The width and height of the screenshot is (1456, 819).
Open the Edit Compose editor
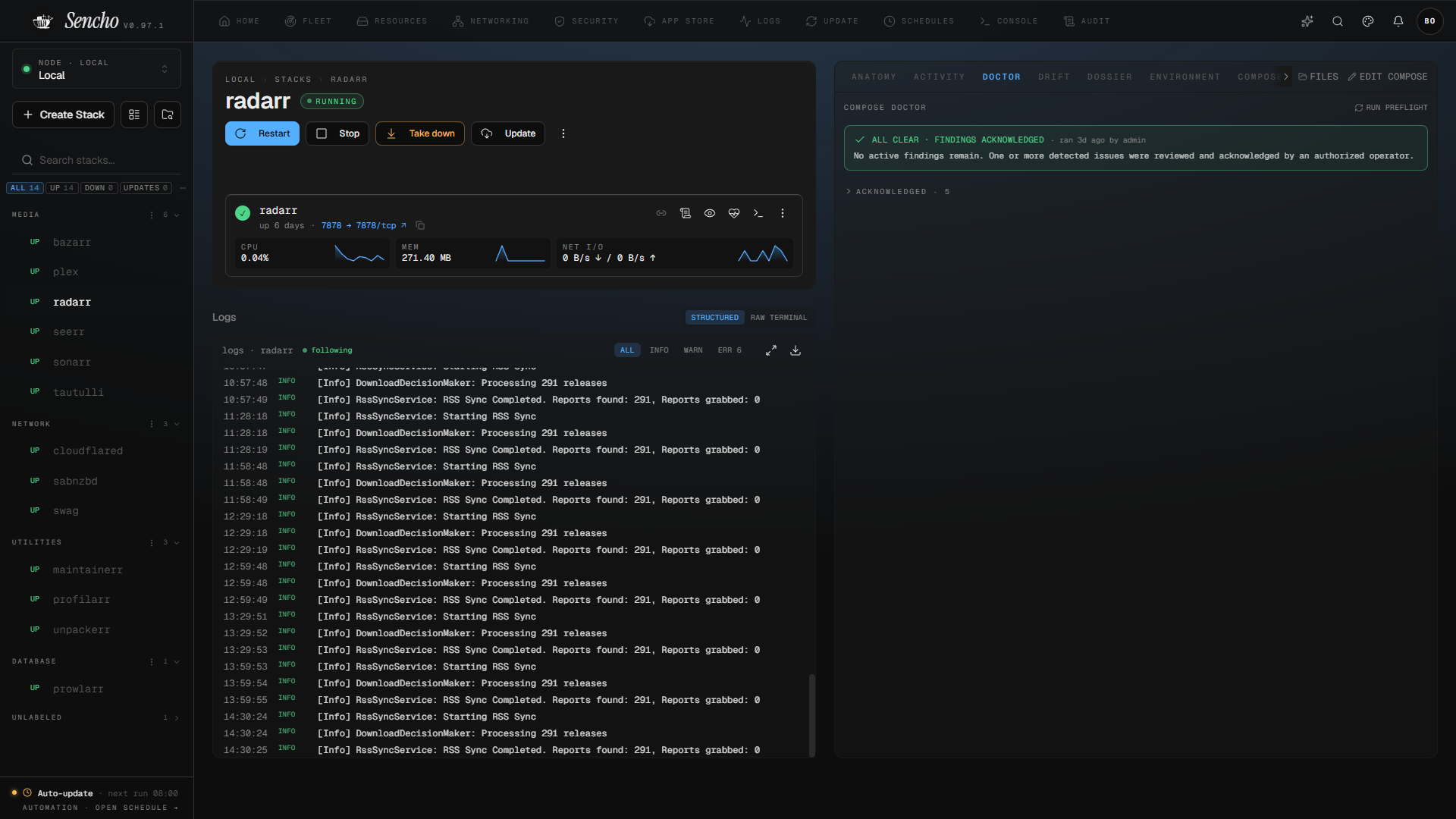tap(1388, 77)
